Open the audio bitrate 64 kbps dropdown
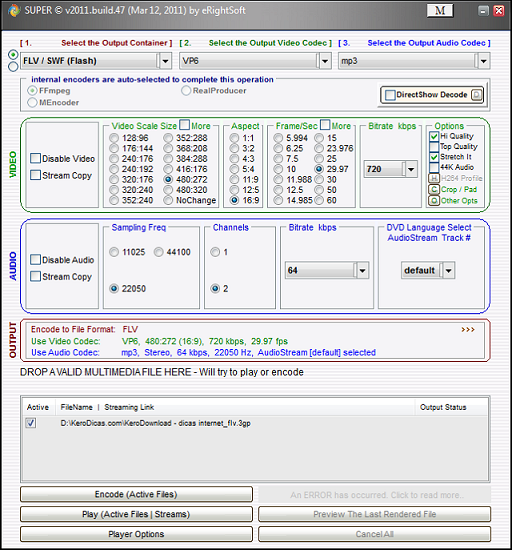 click(x=362, y=270)
